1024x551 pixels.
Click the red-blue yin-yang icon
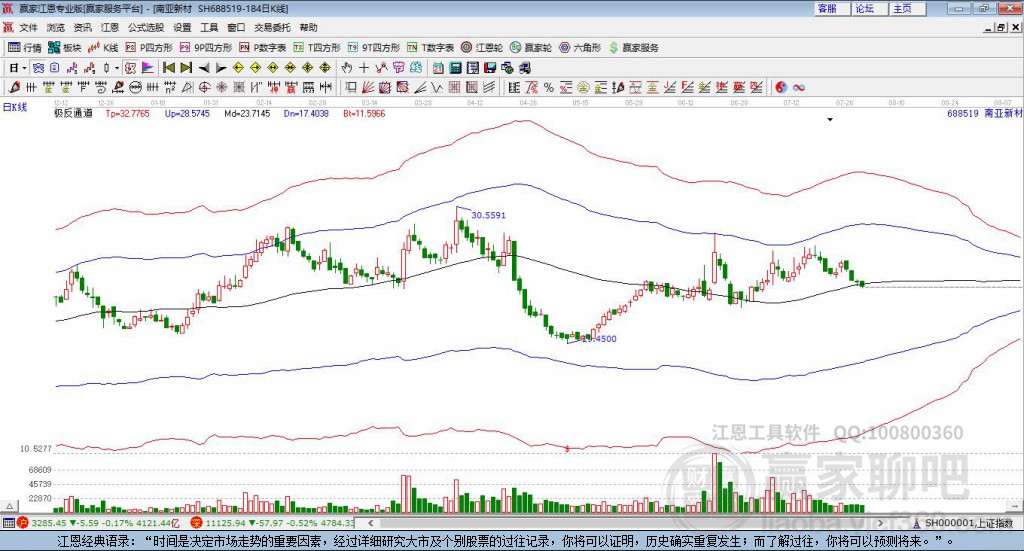pyautogui.click(x=780, y=87)
